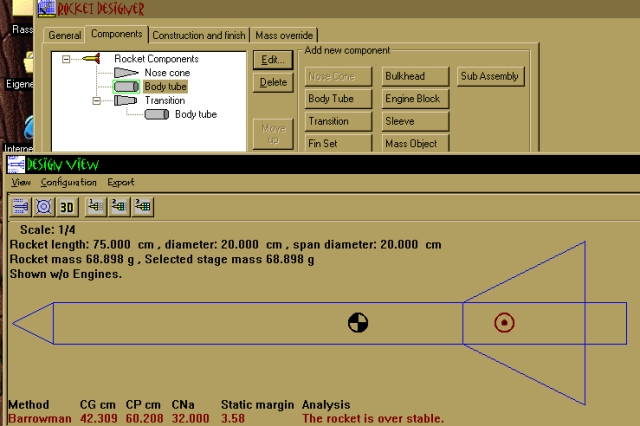Click the static margin value 3.58
The width and height of the screenshot is (640, 426).
(233, 418)
